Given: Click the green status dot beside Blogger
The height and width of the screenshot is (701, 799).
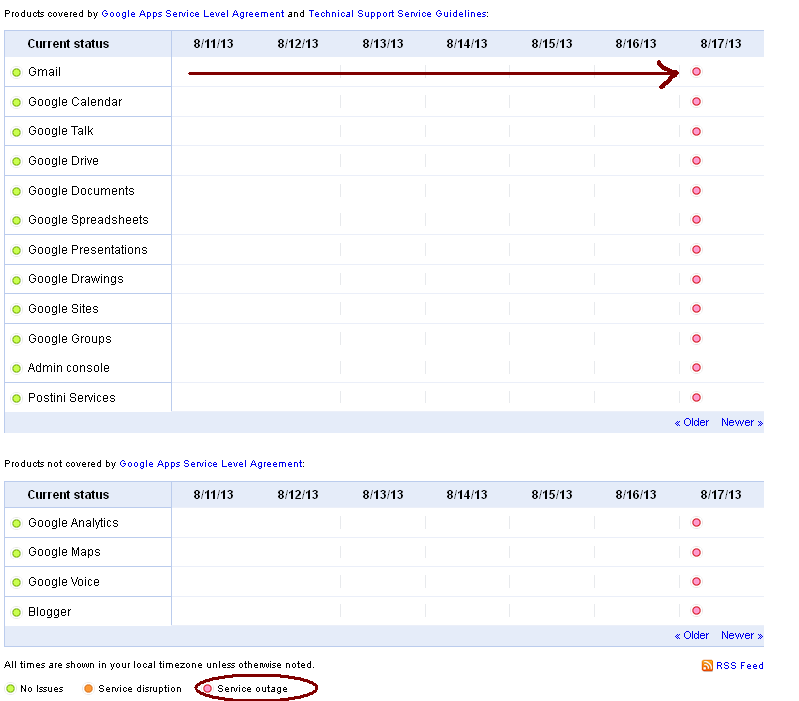Looking at the screenshot, I should (16, 612).
